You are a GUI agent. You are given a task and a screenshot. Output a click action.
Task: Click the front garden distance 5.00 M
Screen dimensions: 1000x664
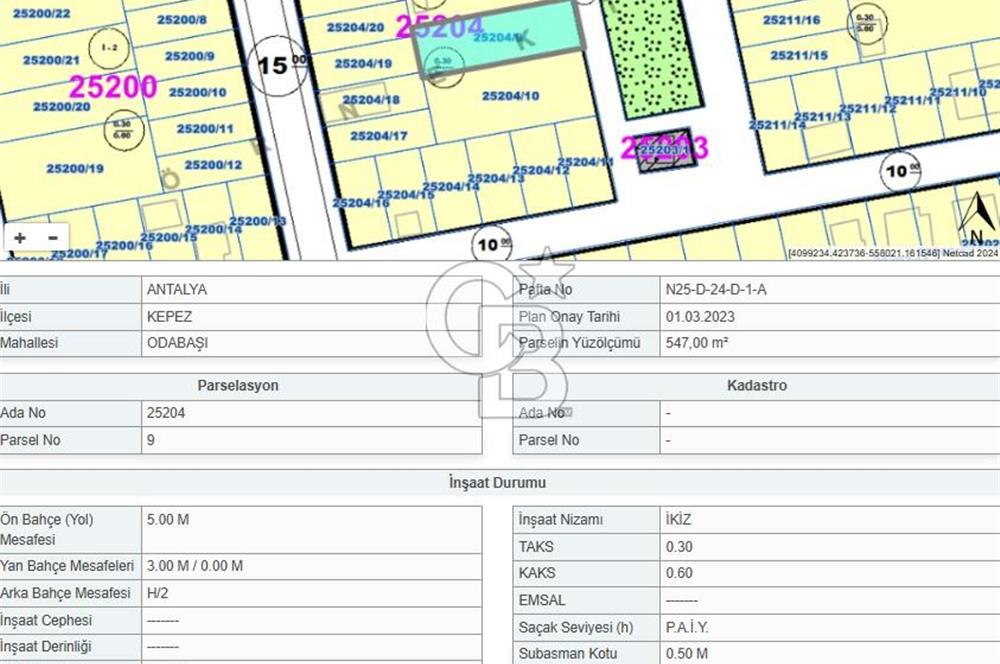pyautogui.click(x=168, y=520)
